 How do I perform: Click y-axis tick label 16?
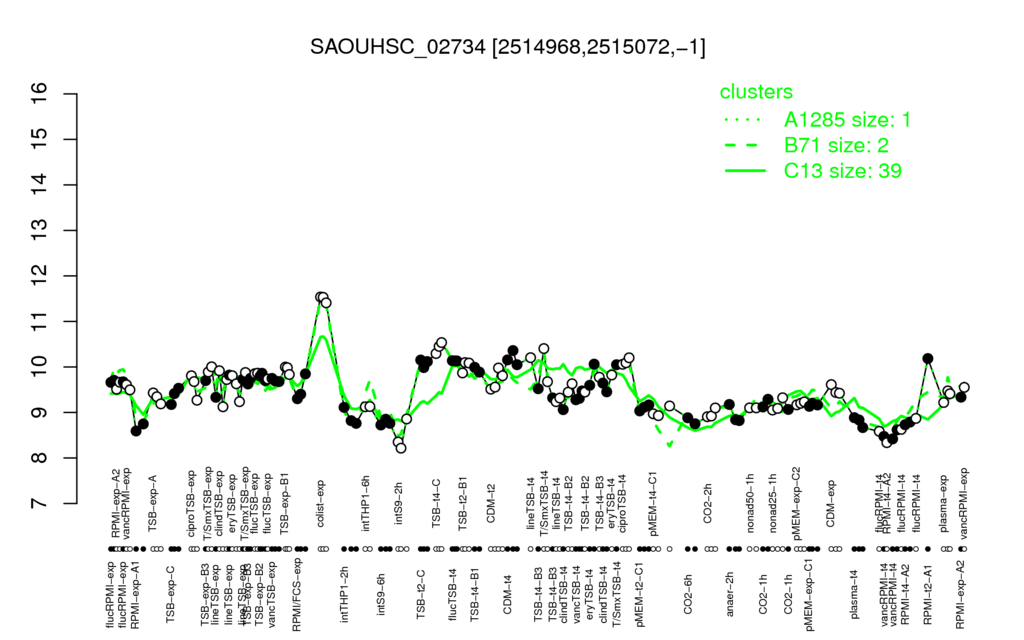pyautogui.click(x=39, y=93)
